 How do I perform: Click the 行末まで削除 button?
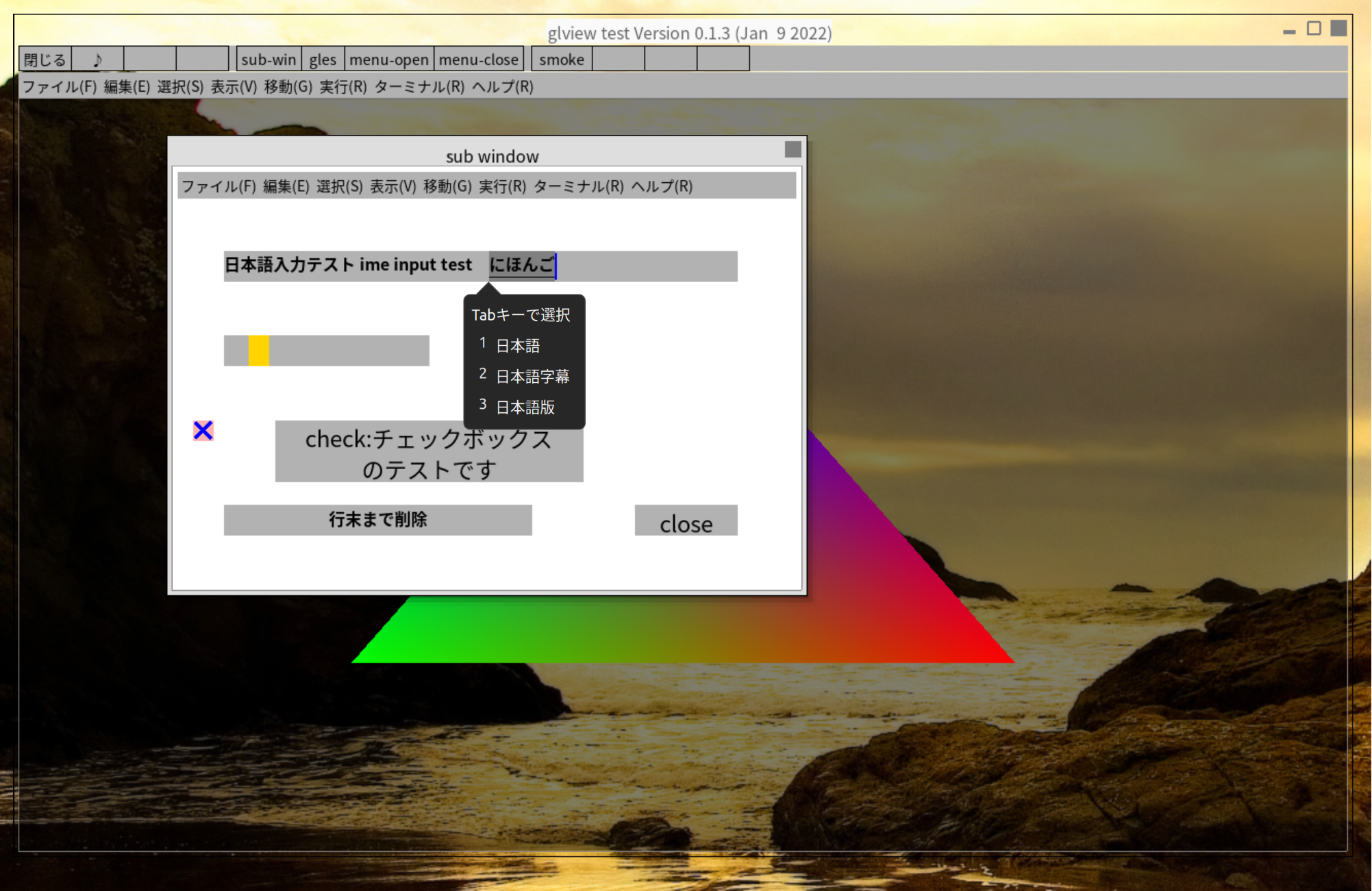tap(377, 520)
